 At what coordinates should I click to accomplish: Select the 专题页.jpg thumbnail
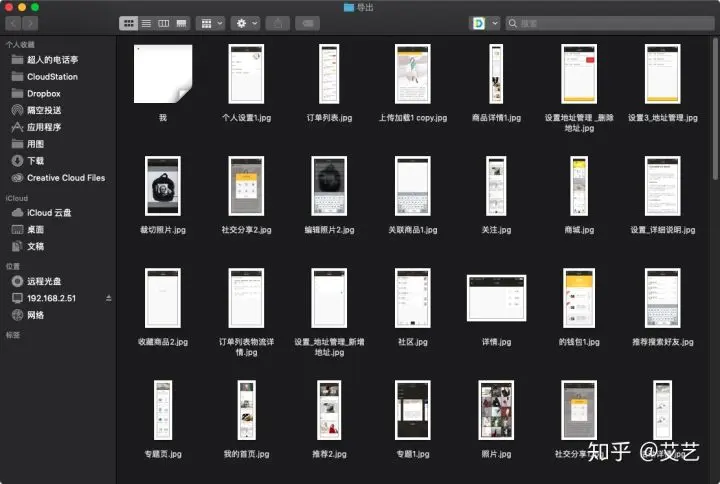tap(163, 410)
